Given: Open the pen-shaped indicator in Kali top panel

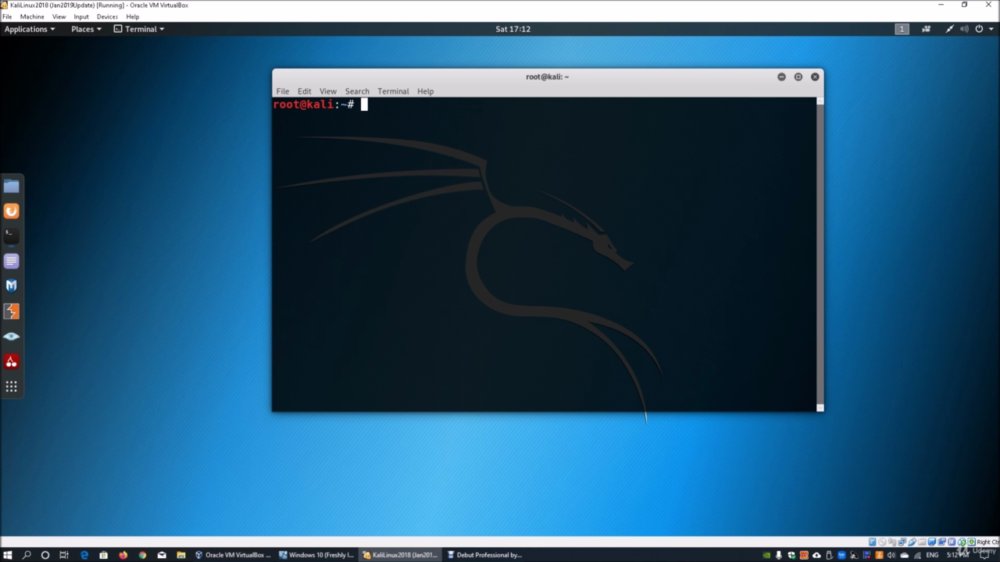Looking at the screenshot, I should (x=950, y=29).
